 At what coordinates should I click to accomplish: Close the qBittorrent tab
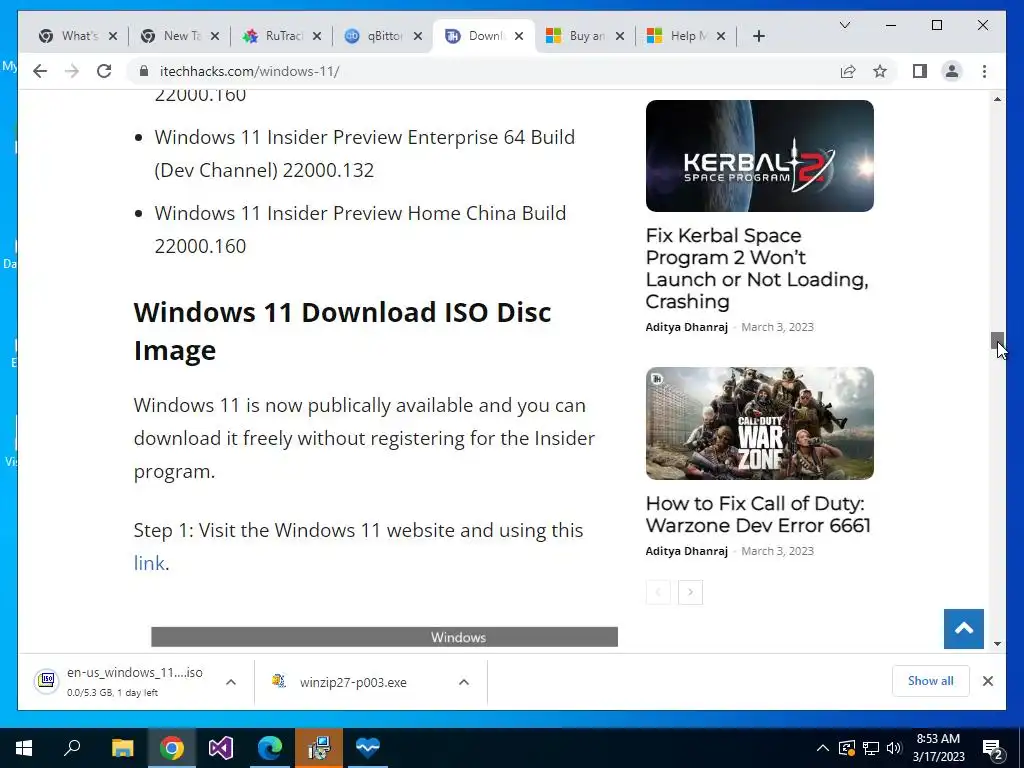pyautogui.click(x=419, y=36)
